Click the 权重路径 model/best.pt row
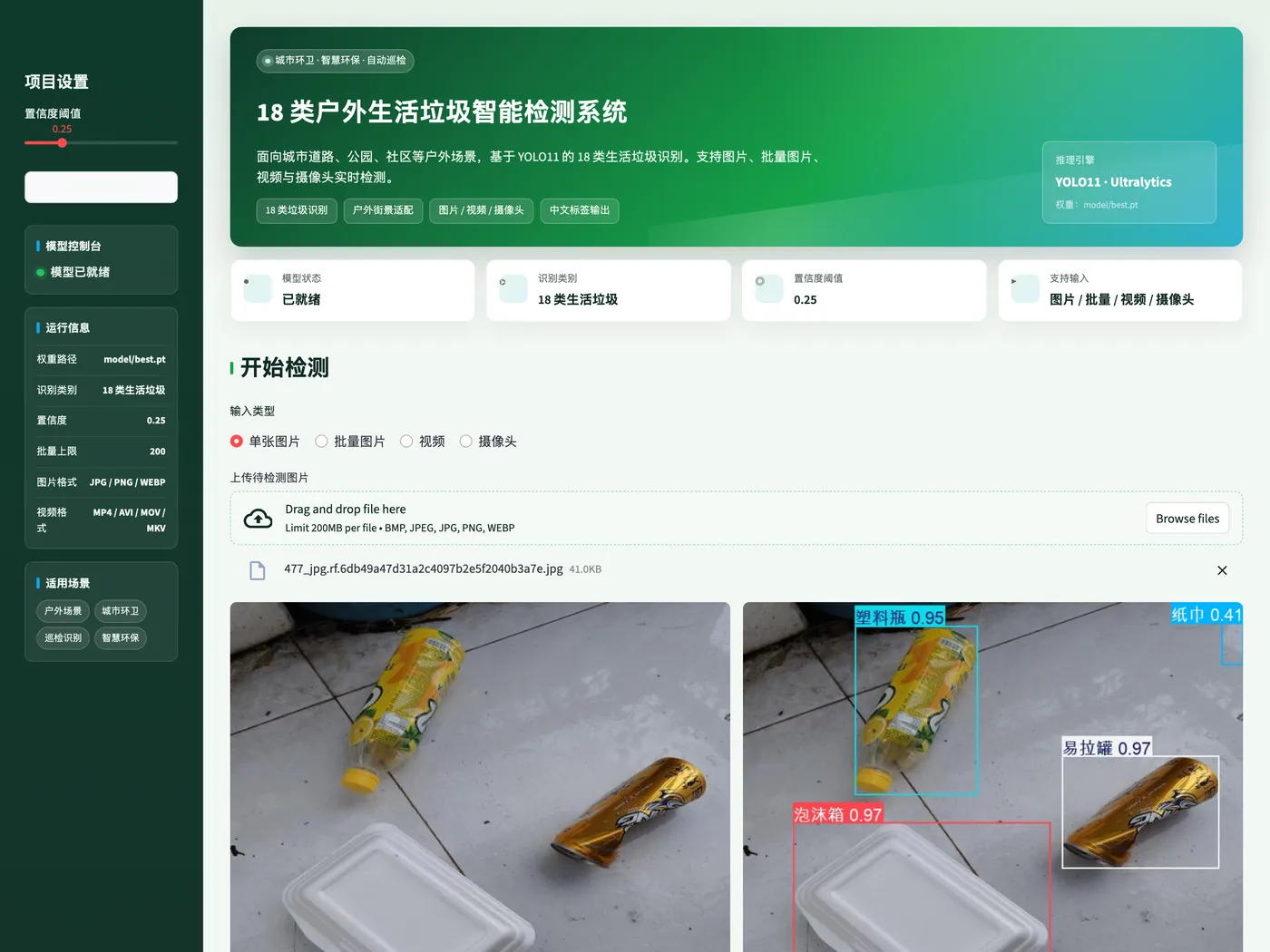Screen dimensions: 1270x952 pyautogui.click(x=101, y=359)
